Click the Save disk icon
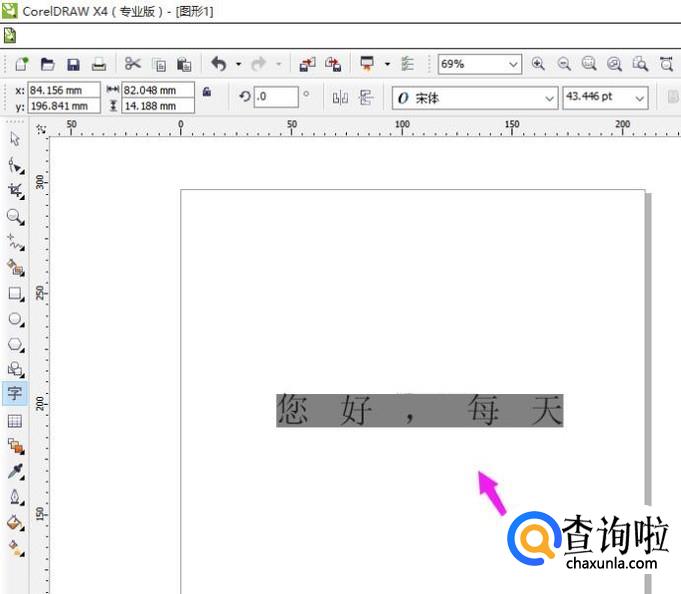This screenshot has width=681, height=594. pos(73,64)
